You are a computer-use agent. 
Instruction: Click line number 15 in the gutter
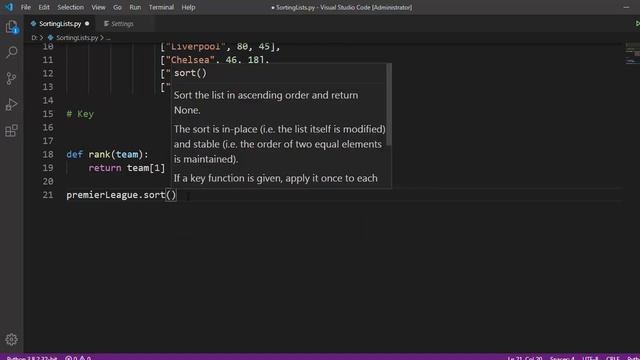[x=48, y=114]
